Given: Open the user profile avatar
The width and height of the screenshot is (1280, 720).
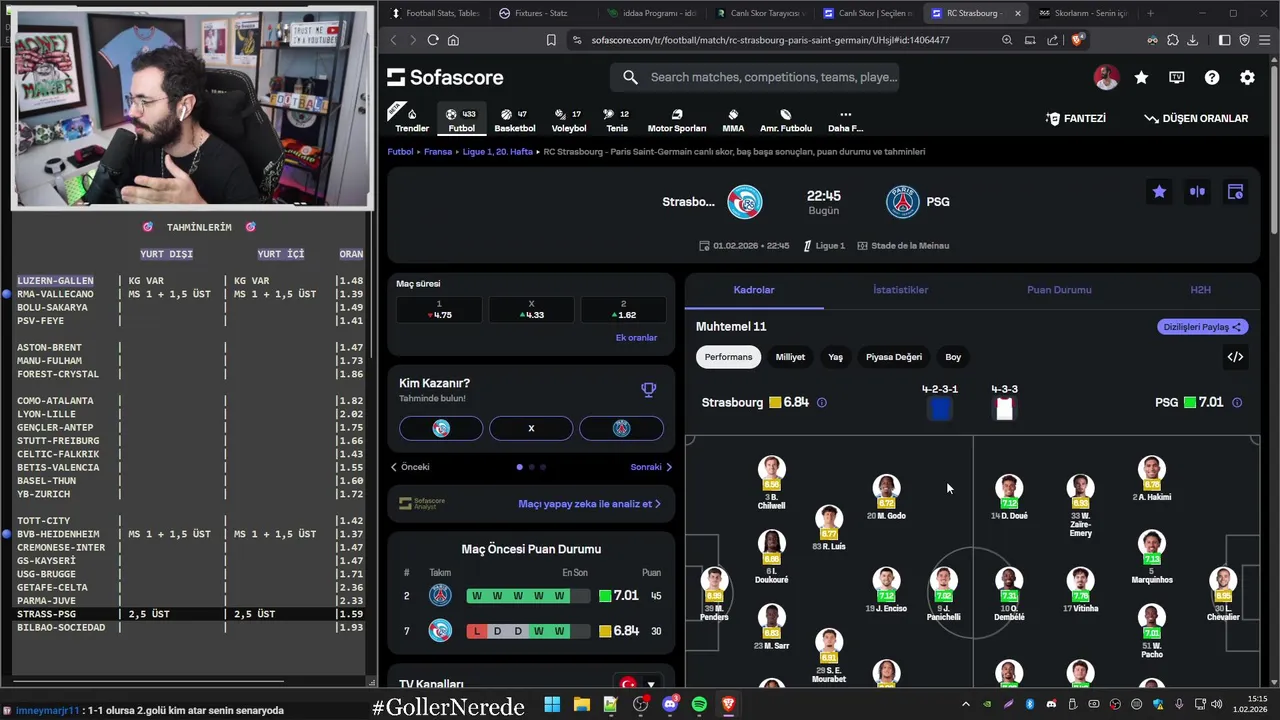Looking at the screenshot, I should [x=1106, y=77].
